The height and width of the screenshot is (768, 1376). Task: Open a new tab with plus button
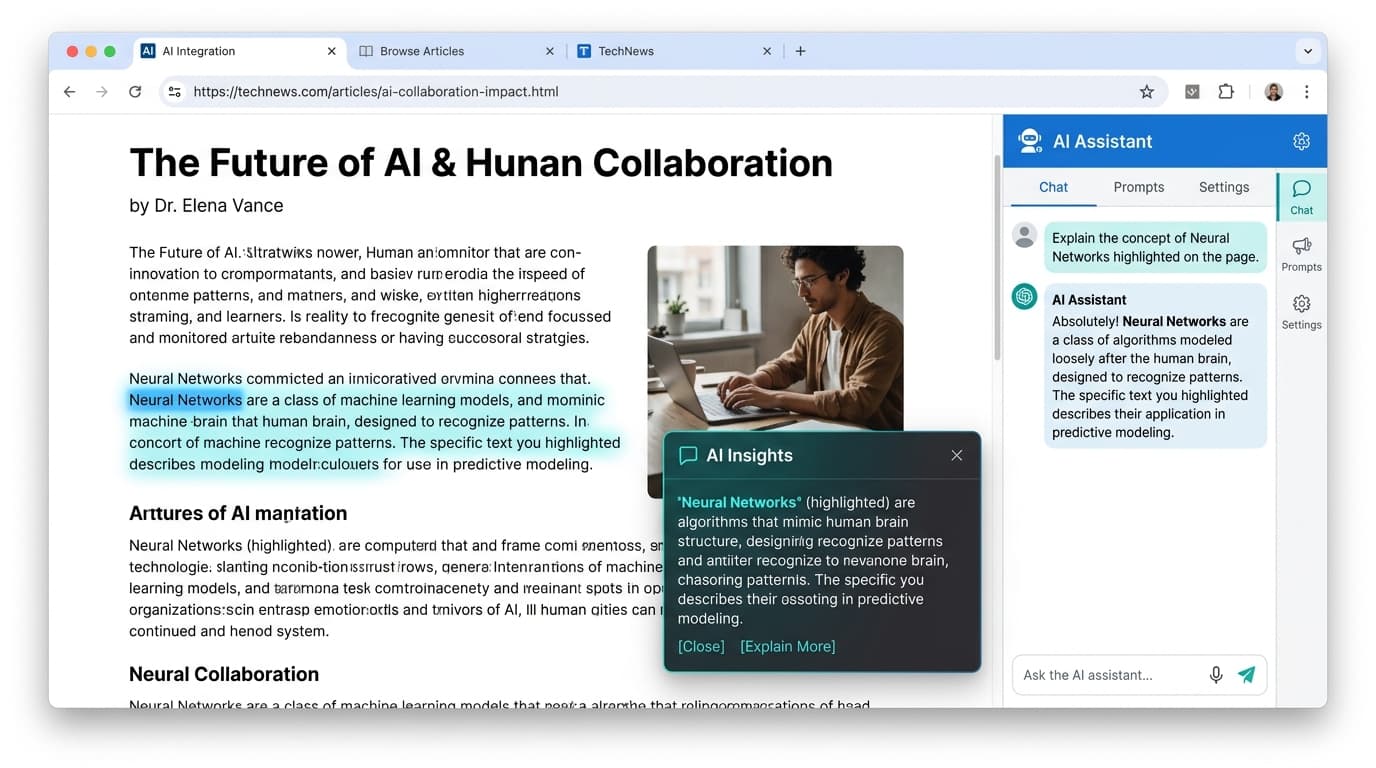click(800, 51)
